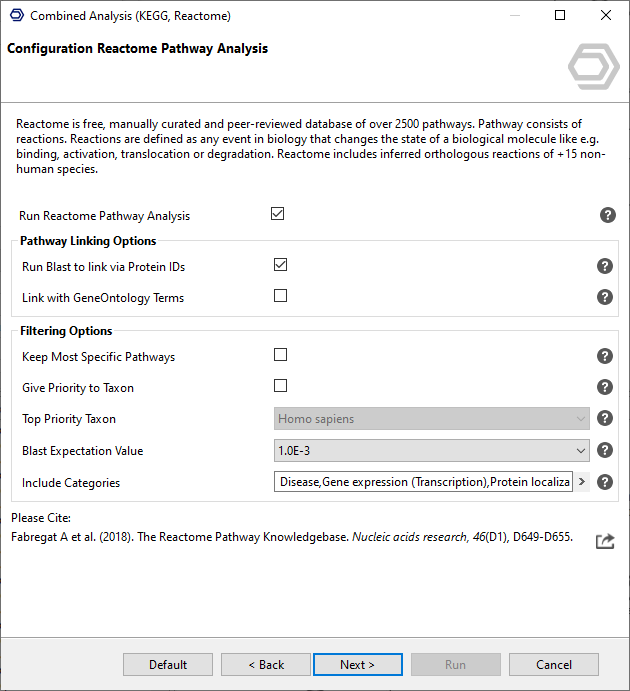Check Keep Most Specific Pathways
Viewport: 630px width, 691px height.
(280, 355)
